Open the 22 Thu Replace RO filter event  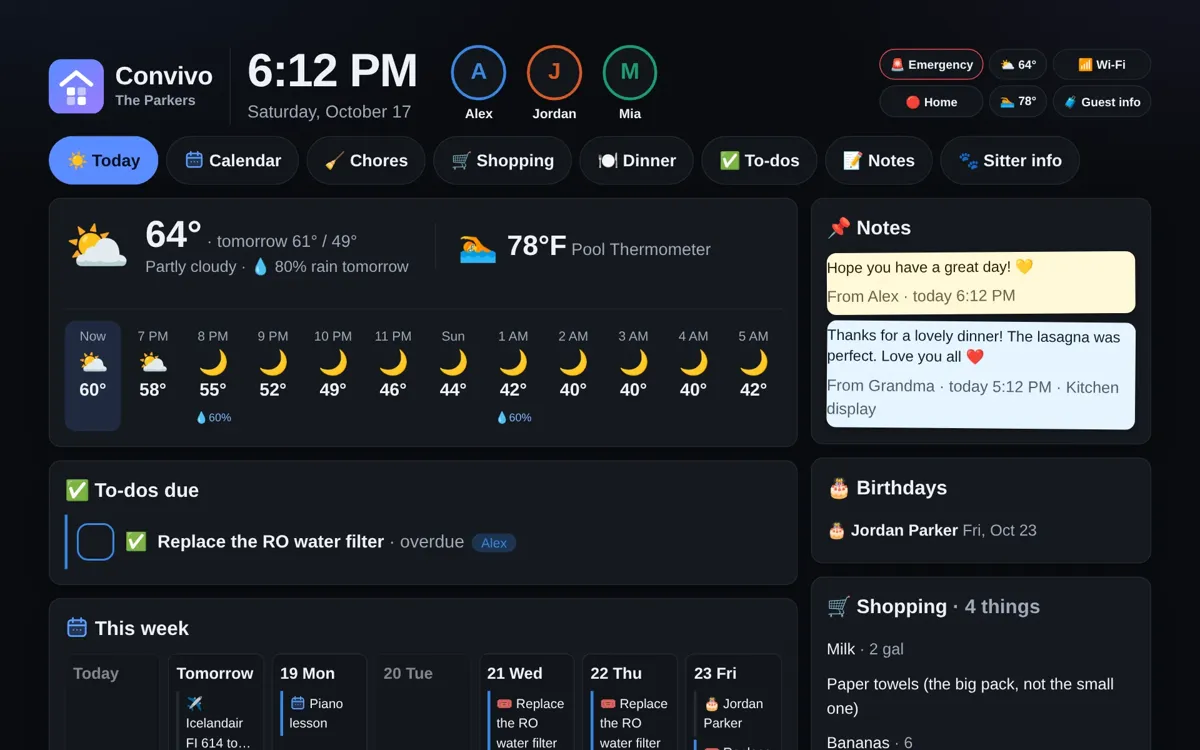629,722
